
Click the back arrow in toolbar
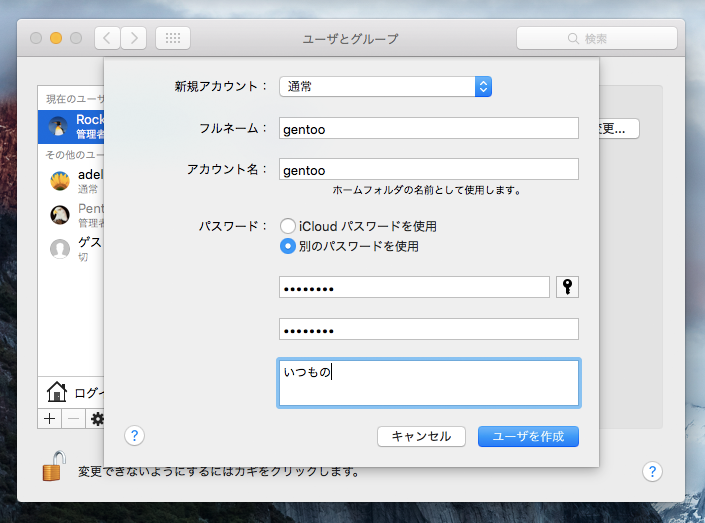(x=107, y=38)
